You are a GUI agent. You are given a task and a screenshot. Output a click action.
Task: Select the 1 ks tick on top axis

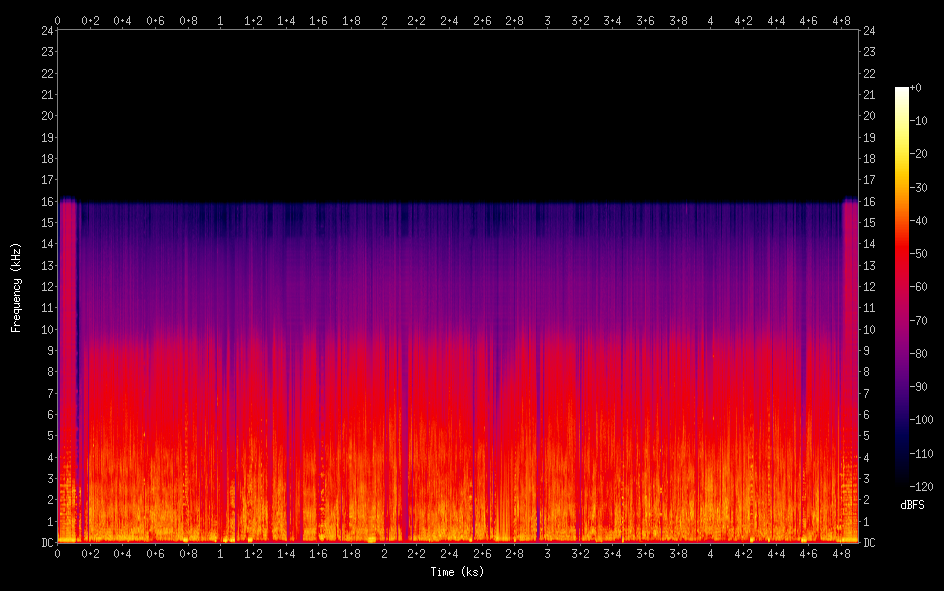221,20
